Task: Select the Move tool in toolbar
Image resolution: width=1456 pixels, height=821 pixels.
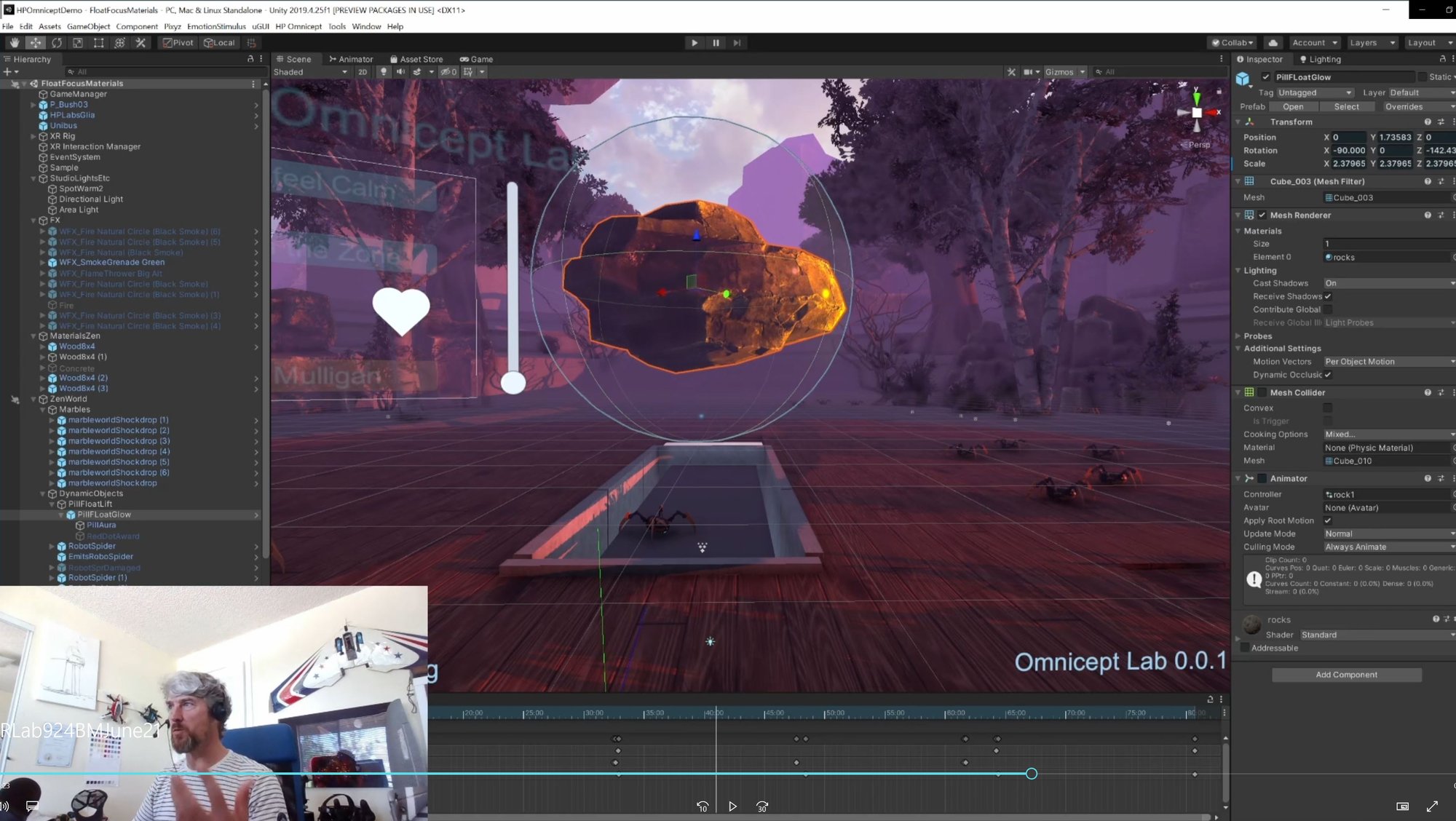Action: pyautogui.click(x=35, y=43)
